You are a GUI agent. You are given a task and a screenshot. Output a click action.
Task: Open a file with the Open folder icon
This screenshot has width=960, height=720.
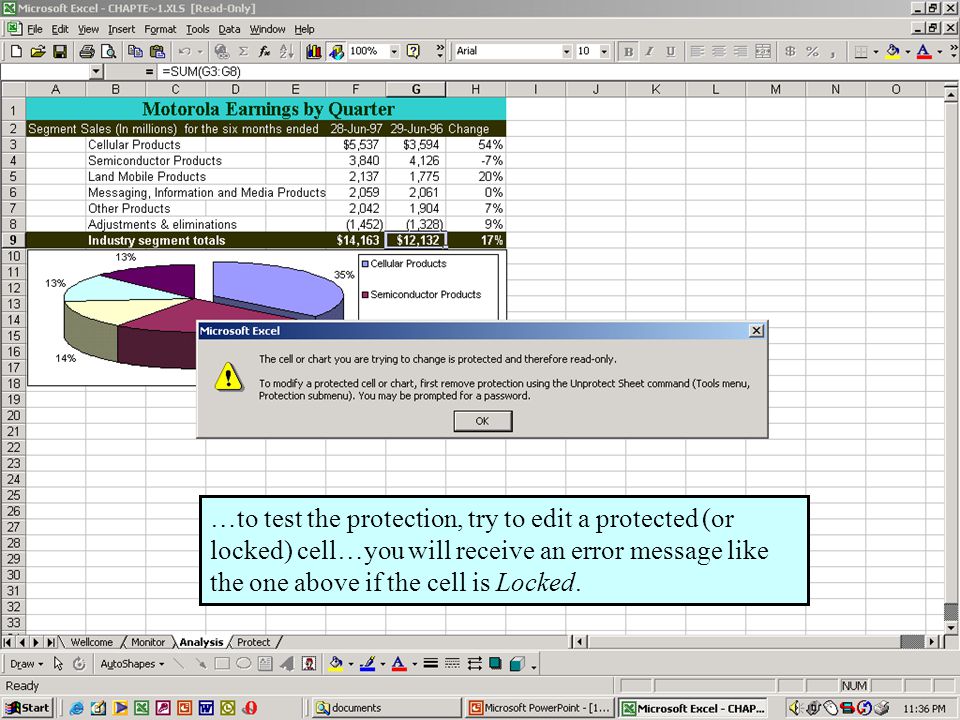click(38, 51)
